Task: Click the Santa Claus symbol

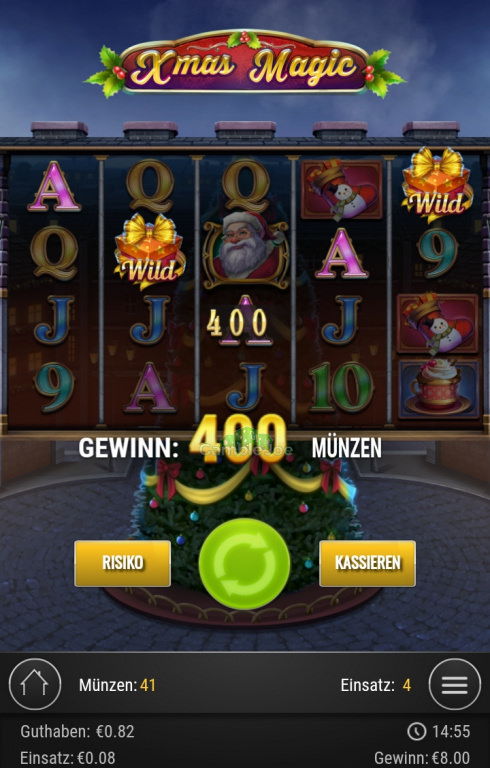Action: [246, 249]
